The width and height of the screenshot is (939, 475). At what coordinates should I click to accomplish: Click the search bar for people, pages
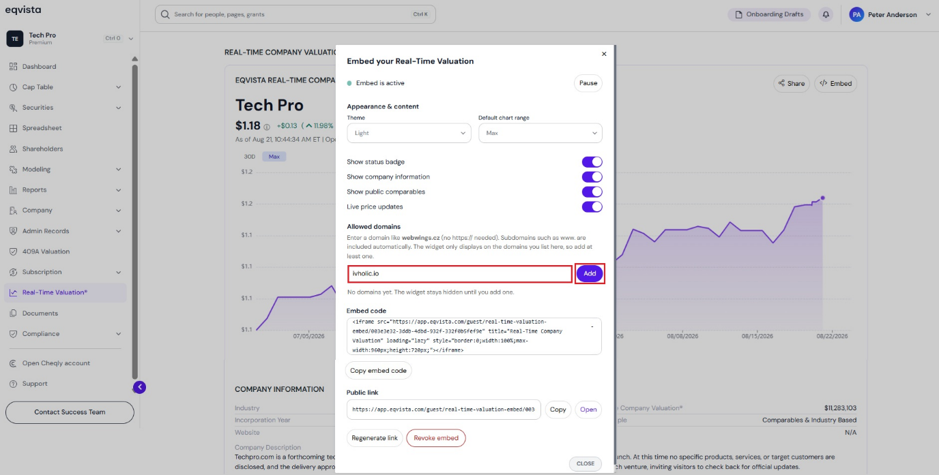click(295, 14)
